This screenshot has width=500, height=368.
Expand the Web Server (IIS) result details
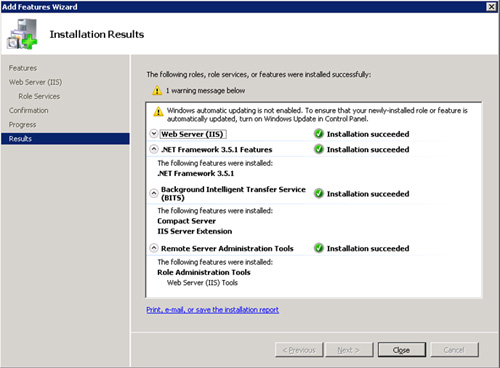pos(154,134)
